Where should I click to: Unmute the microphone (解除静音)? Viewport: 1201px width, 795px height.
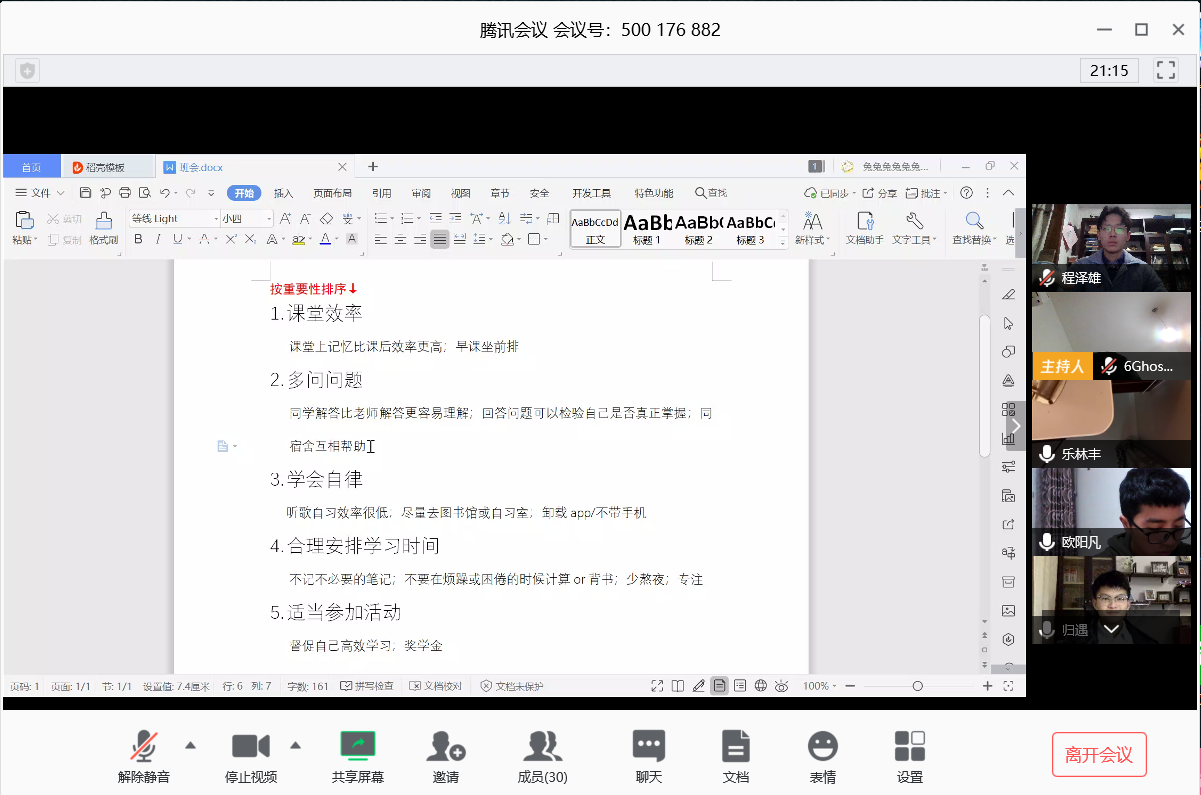point(144,746)
